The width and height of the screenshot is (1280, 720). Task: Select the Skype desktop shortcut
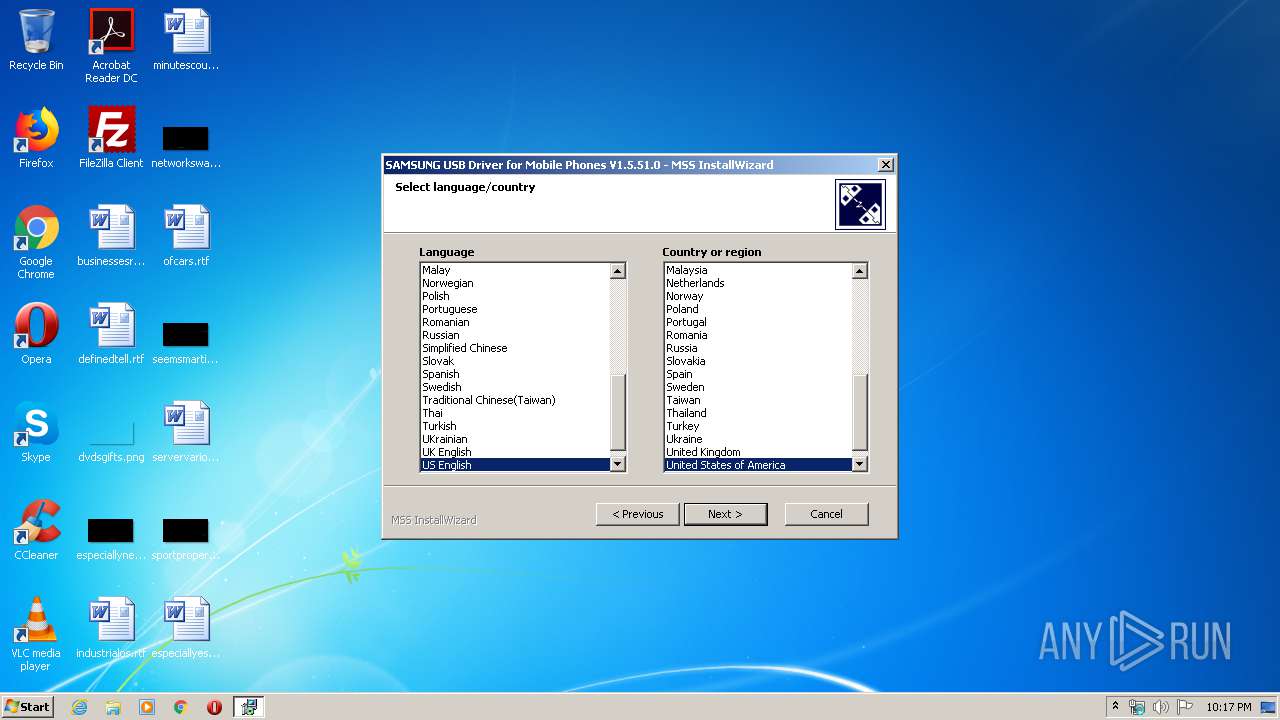36,432
